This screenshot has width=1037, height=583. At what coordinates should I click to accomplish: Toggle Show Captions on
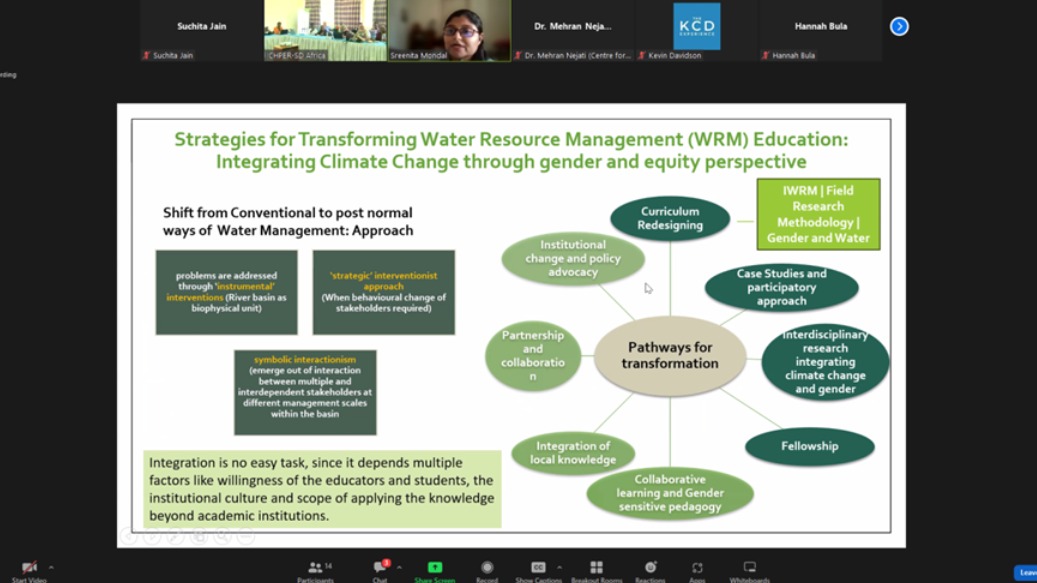point(538,568)
